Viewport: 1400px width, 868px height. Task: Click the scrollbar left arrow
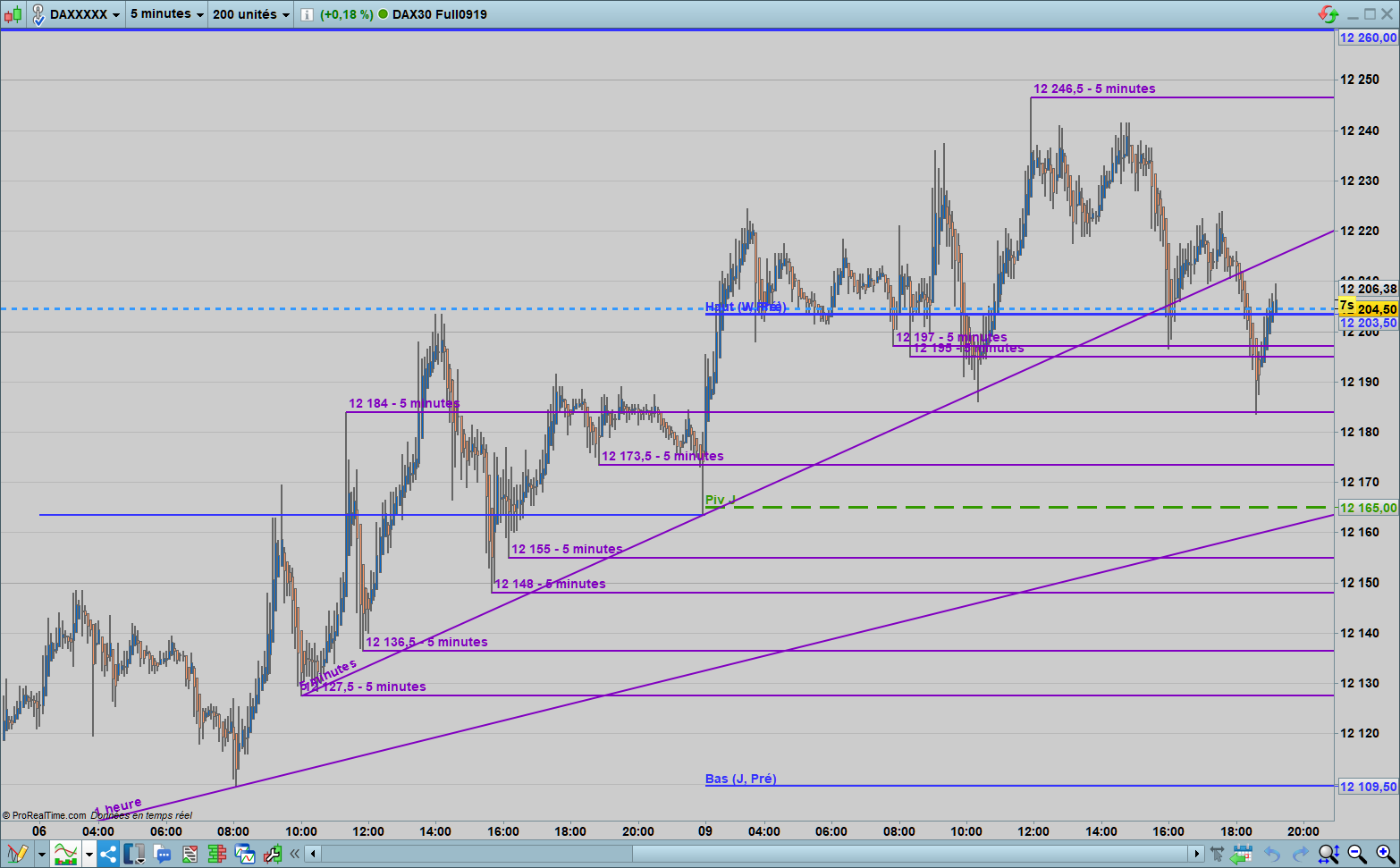313,854
